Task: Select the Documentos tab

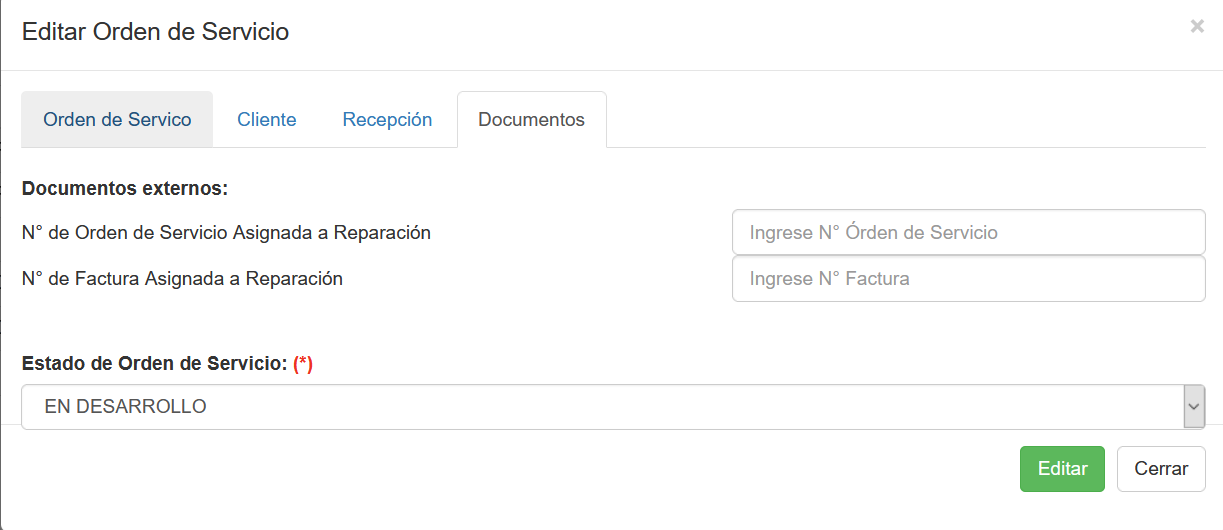Action: point(531,120)
